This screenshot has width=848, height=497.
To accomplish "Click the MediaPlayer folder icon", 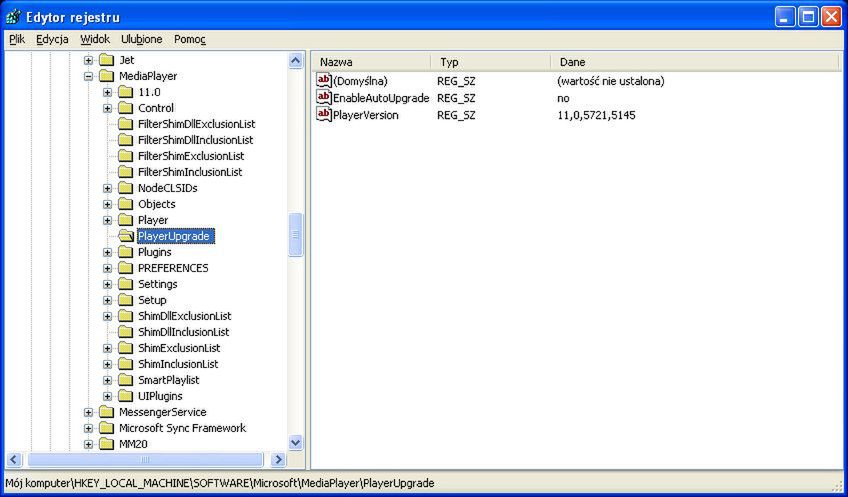I will (x=107, y=76).
